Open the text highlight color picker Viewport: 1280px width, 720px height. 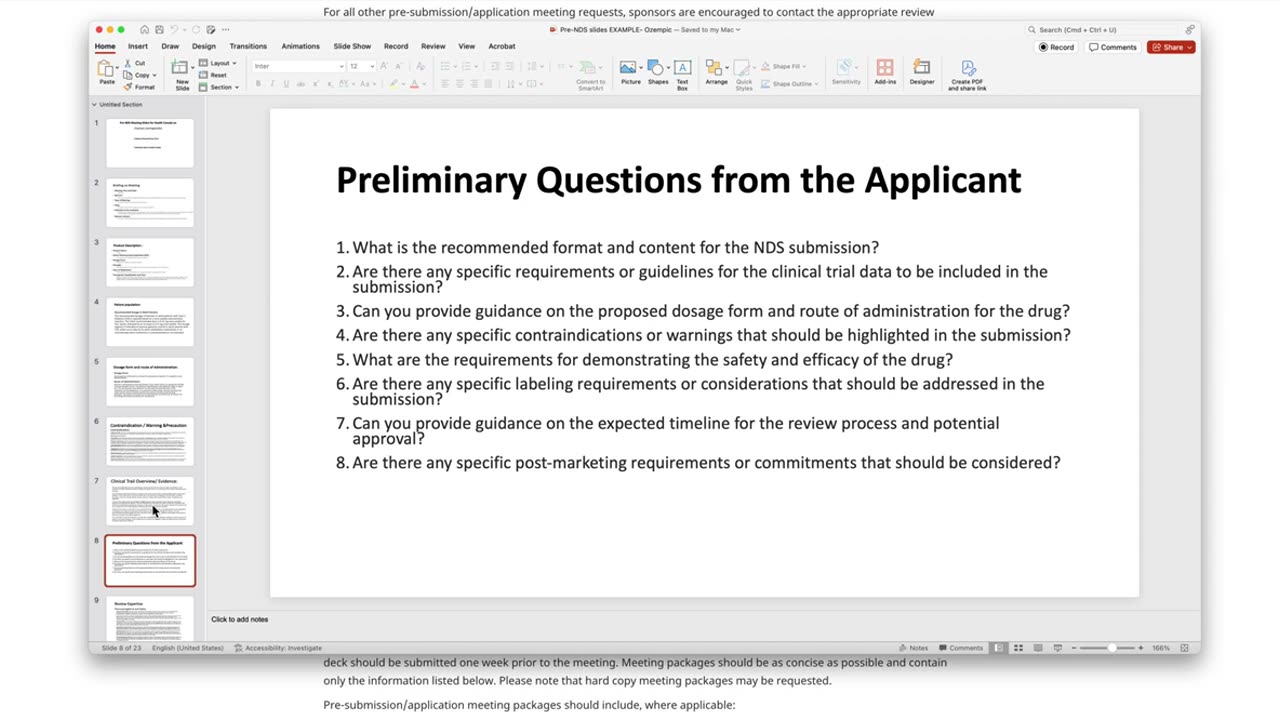396,84
